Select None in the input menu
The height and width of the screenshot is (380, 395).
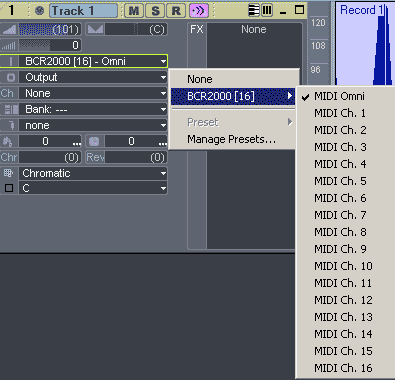pos(233,79)
